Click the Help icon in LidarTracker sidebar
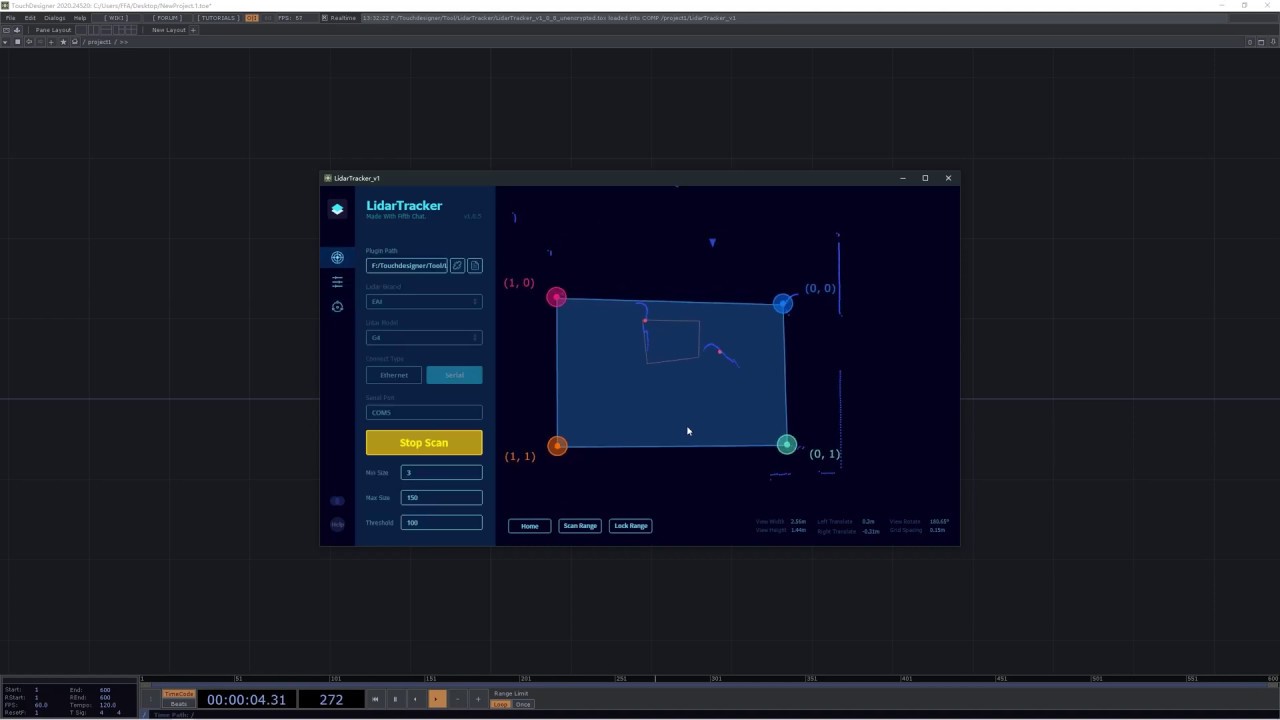 [x=337, y=524]
